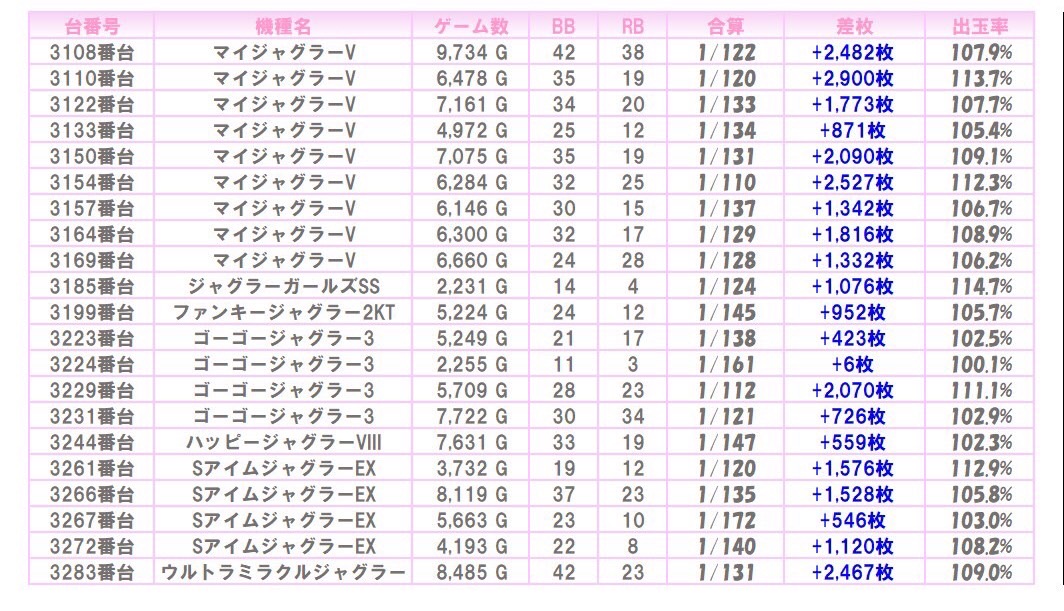
Task: Click the 114.7% payout rate
Action: [981, 286]
